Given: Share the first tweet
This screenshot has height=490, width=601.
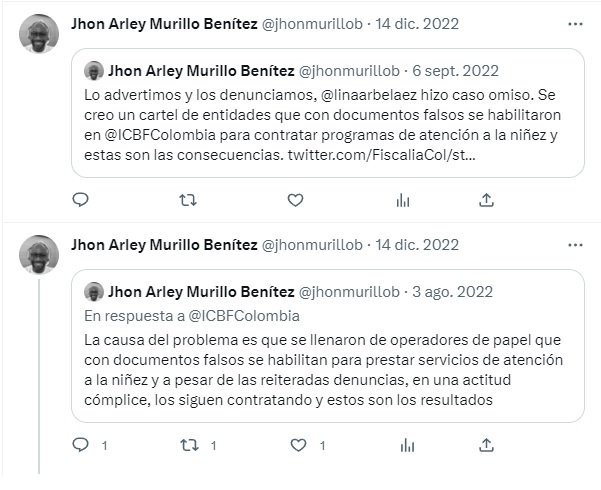Looking at the screenshot, I should [x=486, y=200].
